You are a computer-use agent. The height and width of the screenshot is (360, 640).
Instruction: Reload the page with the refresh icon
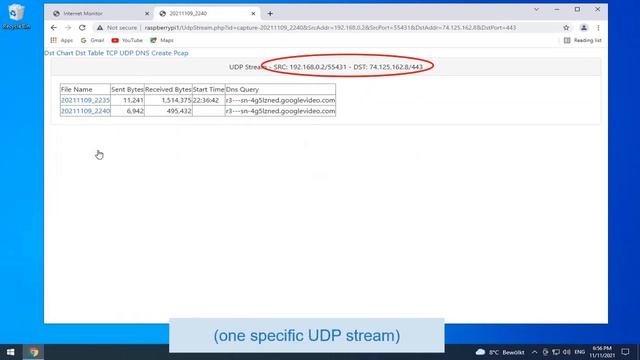point(82,28)
